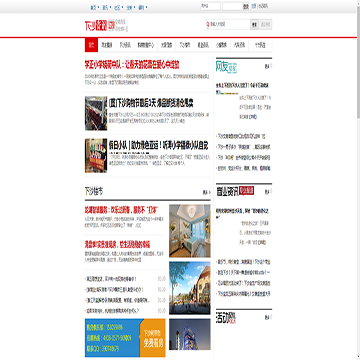
Task: Click the gray button right of search button
Action: click(x=266, y=24)
